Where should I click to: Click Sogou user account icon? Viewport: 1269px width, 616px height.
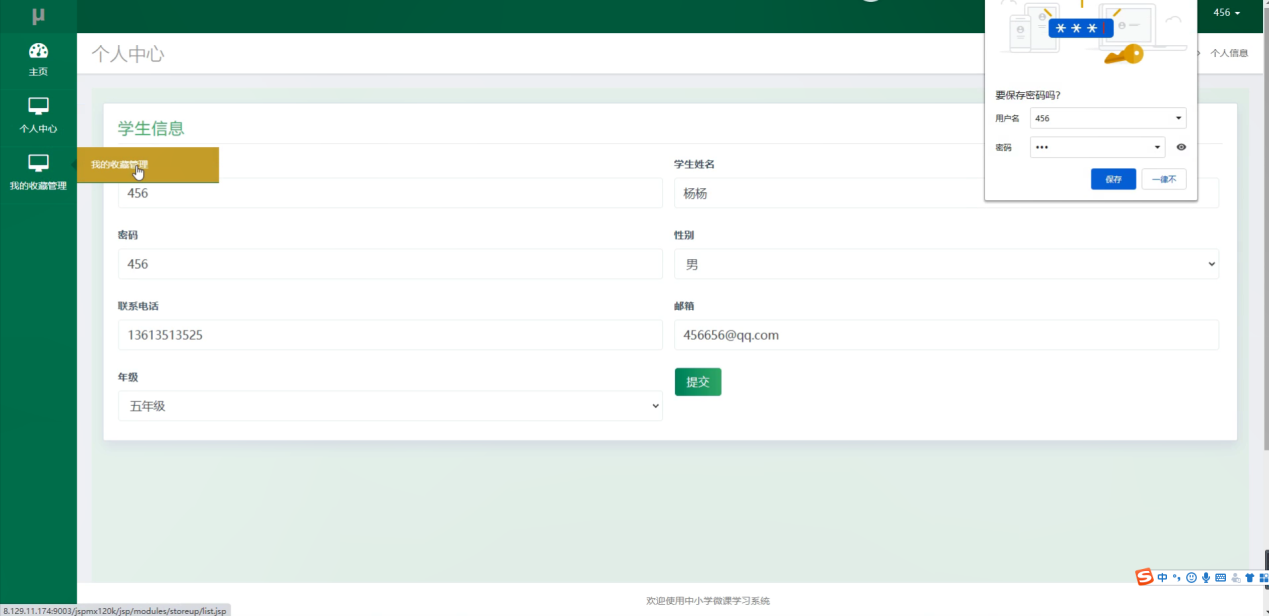point(1236,578)
